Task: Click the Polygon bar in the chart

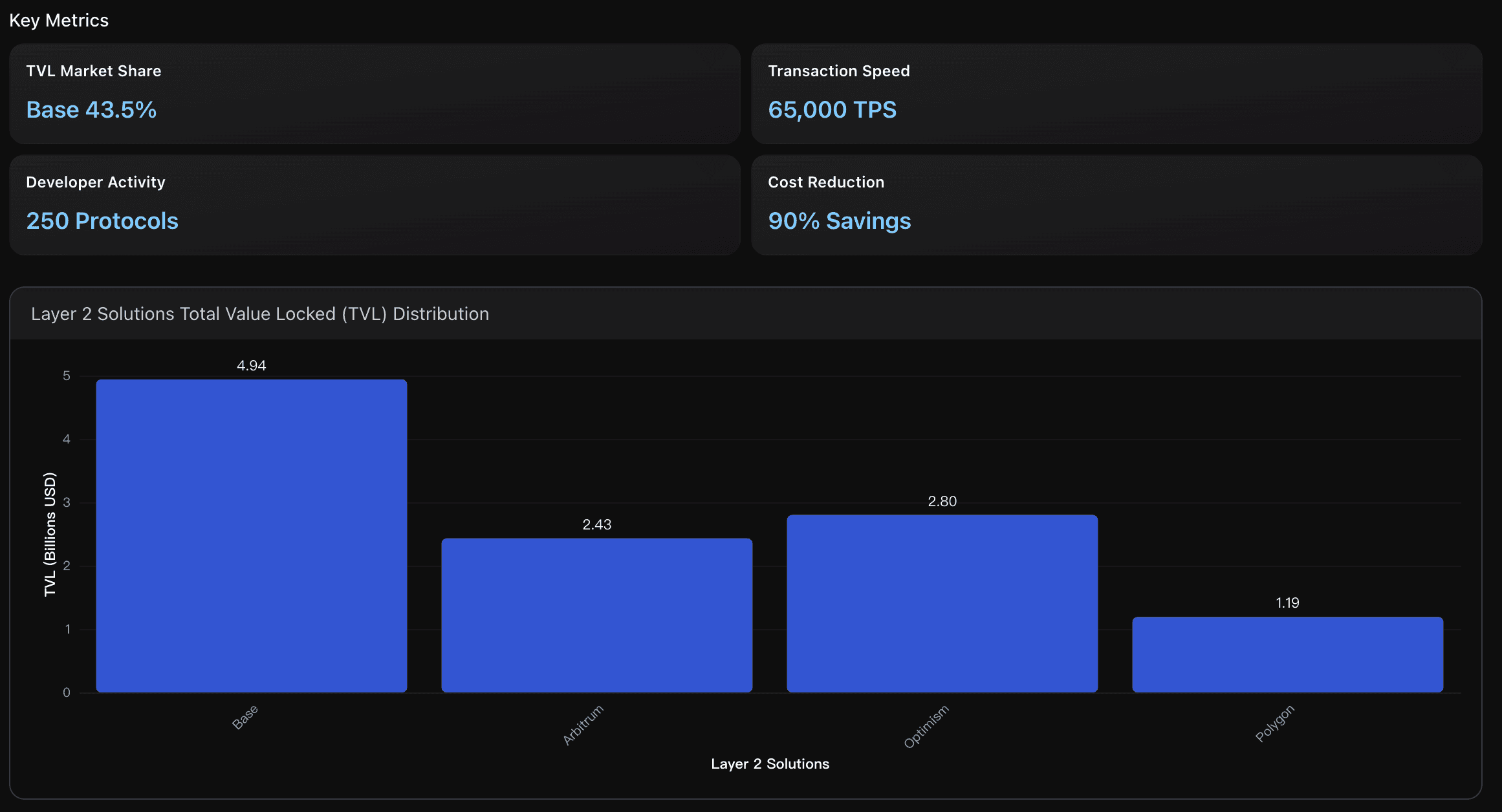Action: (x=1288, y=655)
